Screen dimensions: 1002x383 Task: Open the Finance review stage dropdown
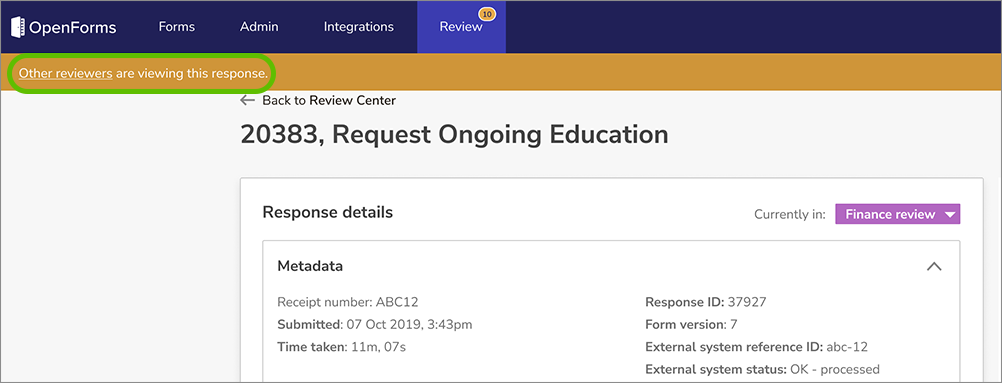[897, 214]
